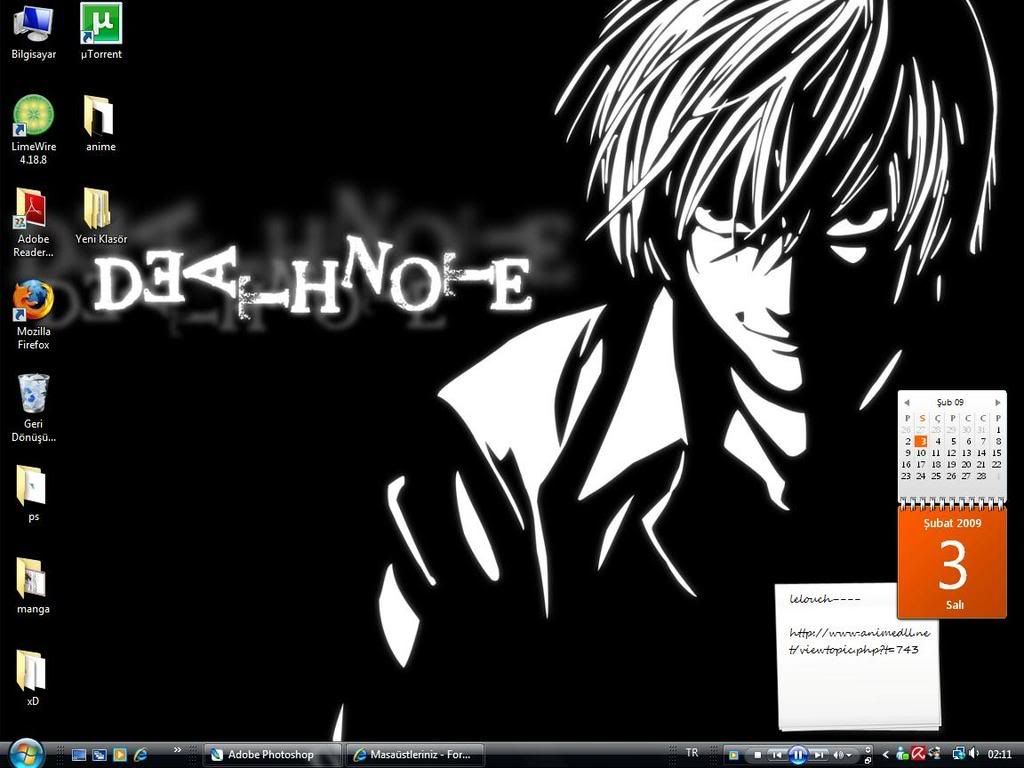Viewport: 1024px width, 768px height.
Task: Select day 14 in the calendar gadget
Action: coord(982,453)
